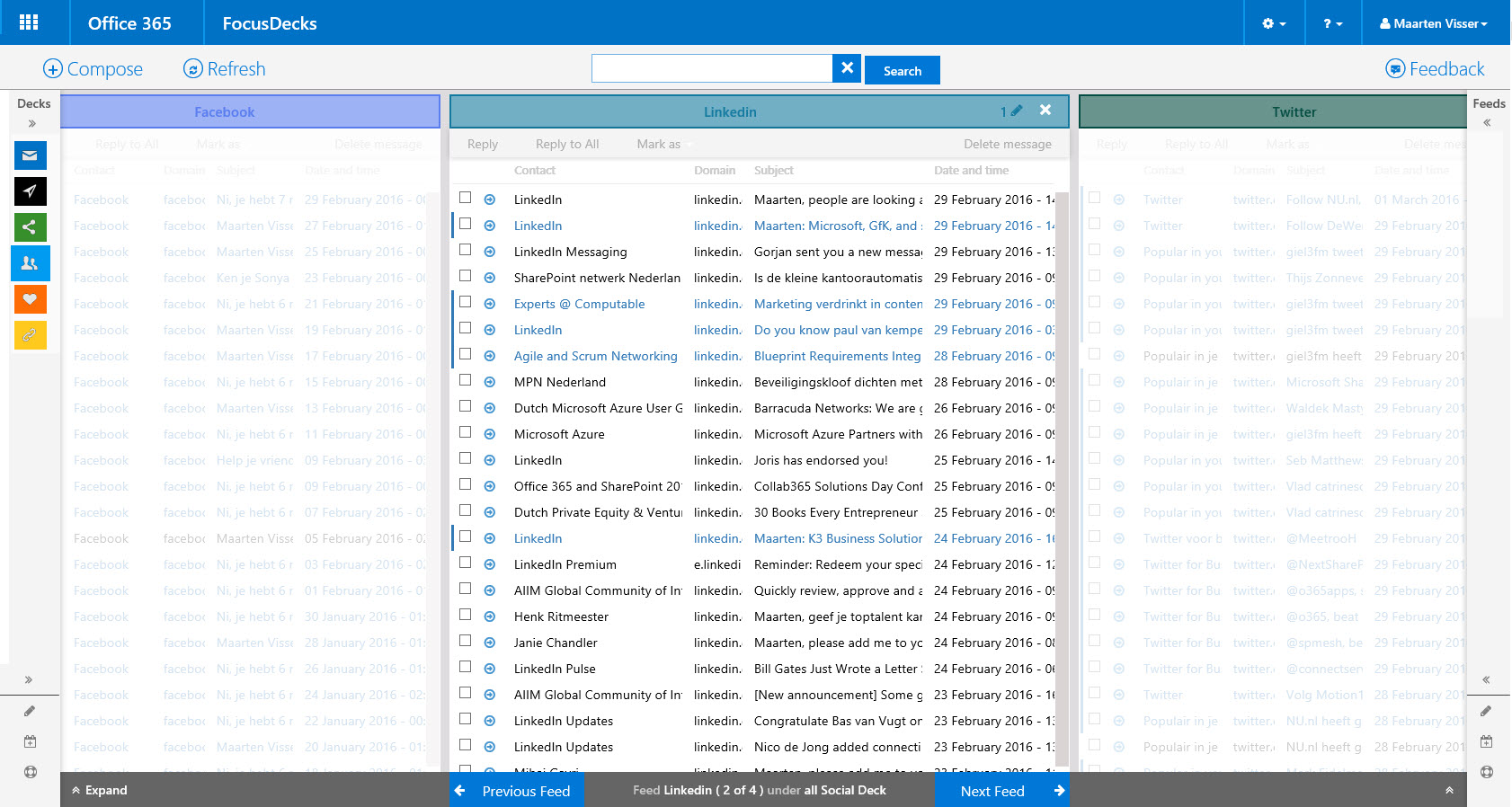Click the lifebuoy help icon in Feeds sidebar
The height and width of the screenshot is (807, 1512).
click(x=1486, y=772)
